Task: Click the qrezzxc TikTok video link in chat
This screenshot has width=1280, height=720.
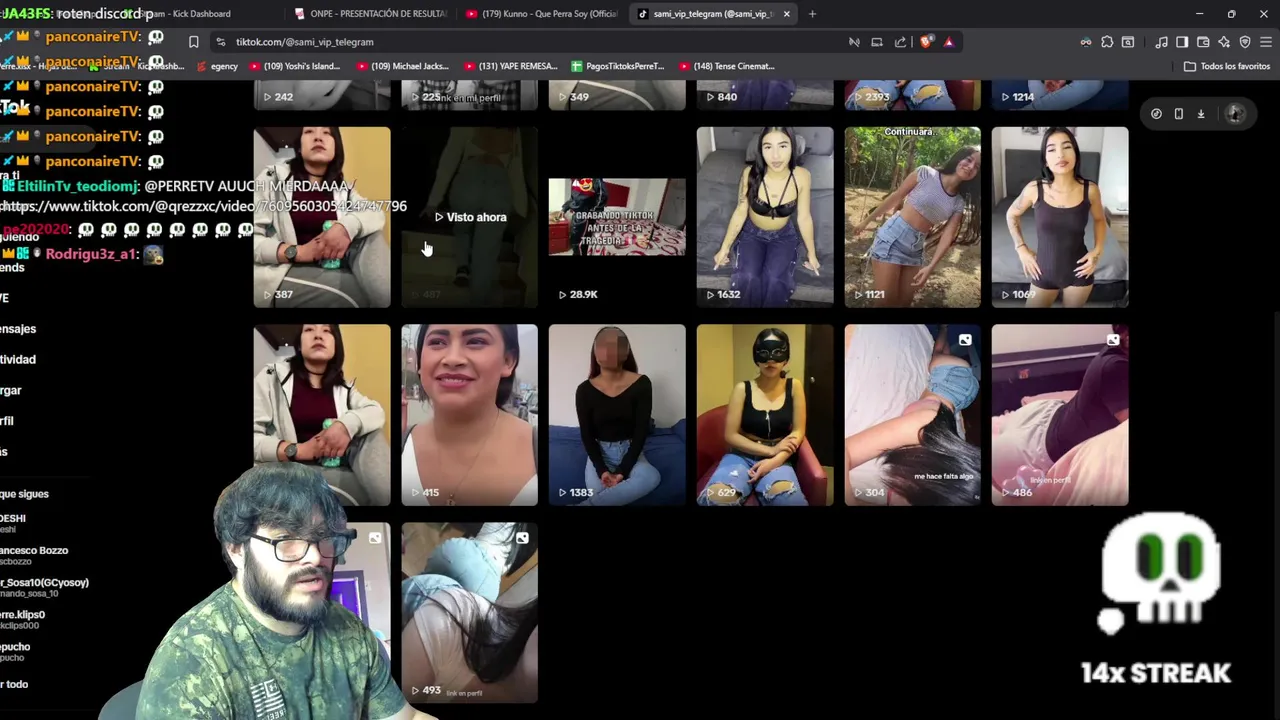Action: click(x=204, y=206)
